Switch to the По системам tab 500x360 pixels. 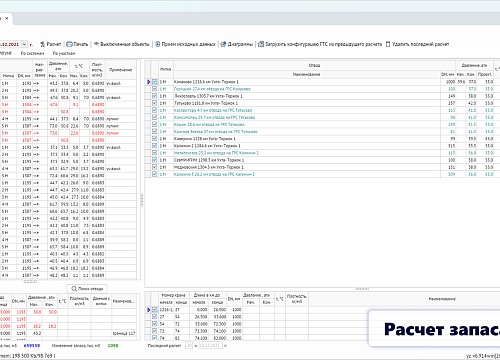[32, 53]
